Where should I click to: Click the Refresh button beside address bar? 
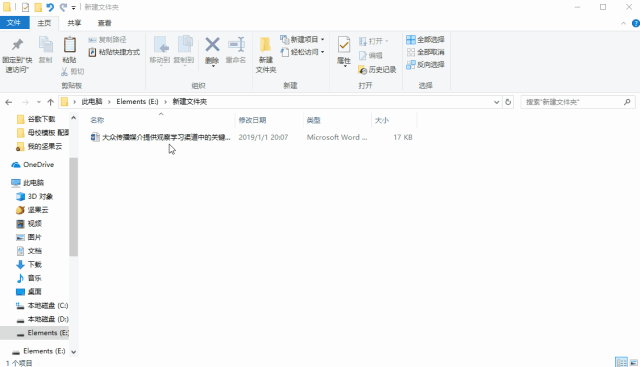point(508,102)
